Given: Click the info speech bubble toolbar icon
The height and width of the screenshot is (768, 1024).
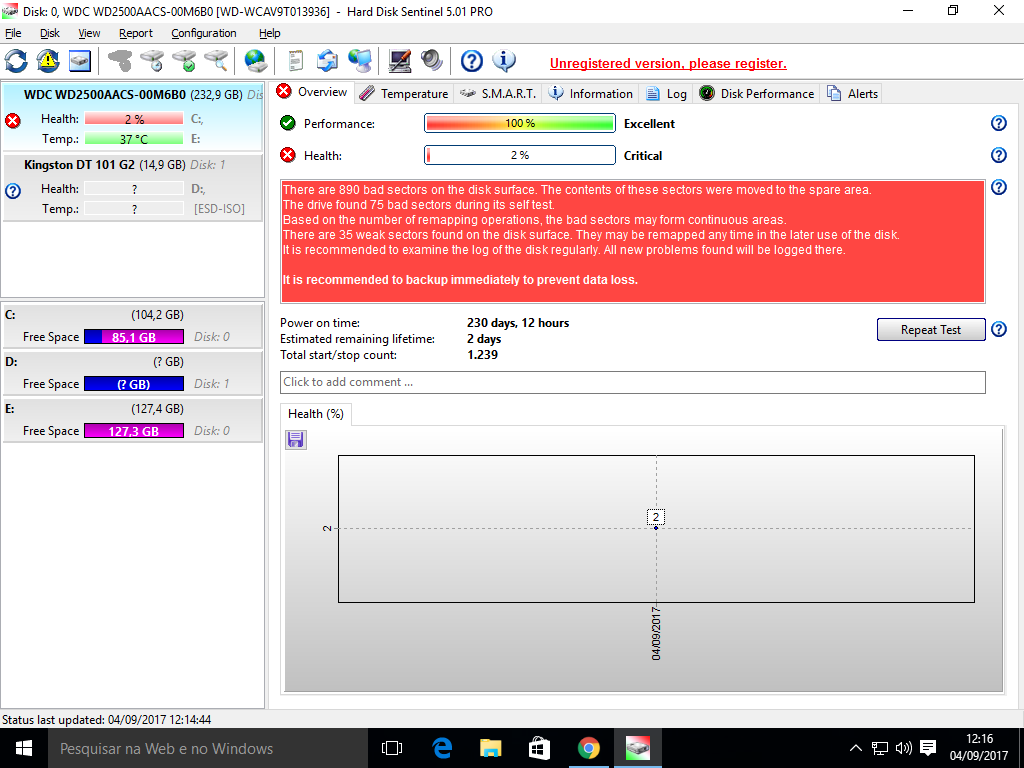Looking at the screenshot, I should [x=504, y=61].
